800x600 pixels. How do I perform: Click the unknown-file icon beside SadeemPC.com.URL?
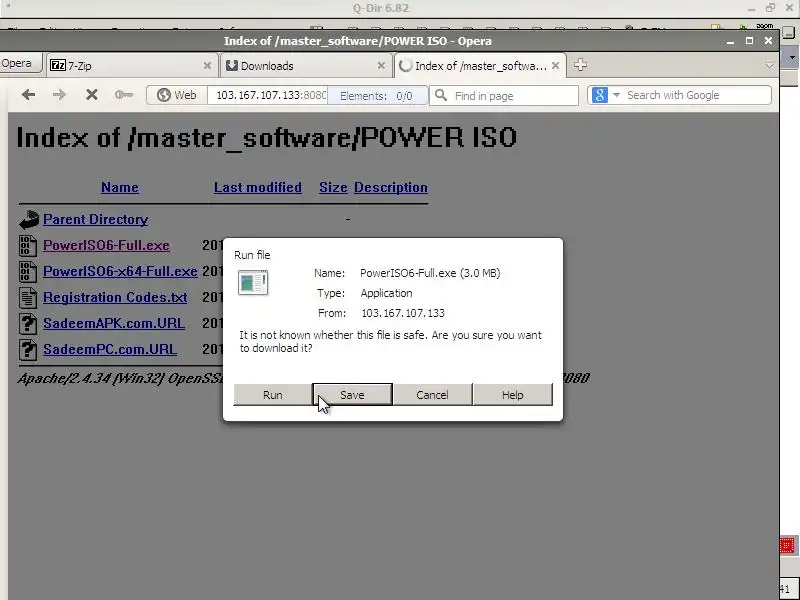(x=28, y=349)
